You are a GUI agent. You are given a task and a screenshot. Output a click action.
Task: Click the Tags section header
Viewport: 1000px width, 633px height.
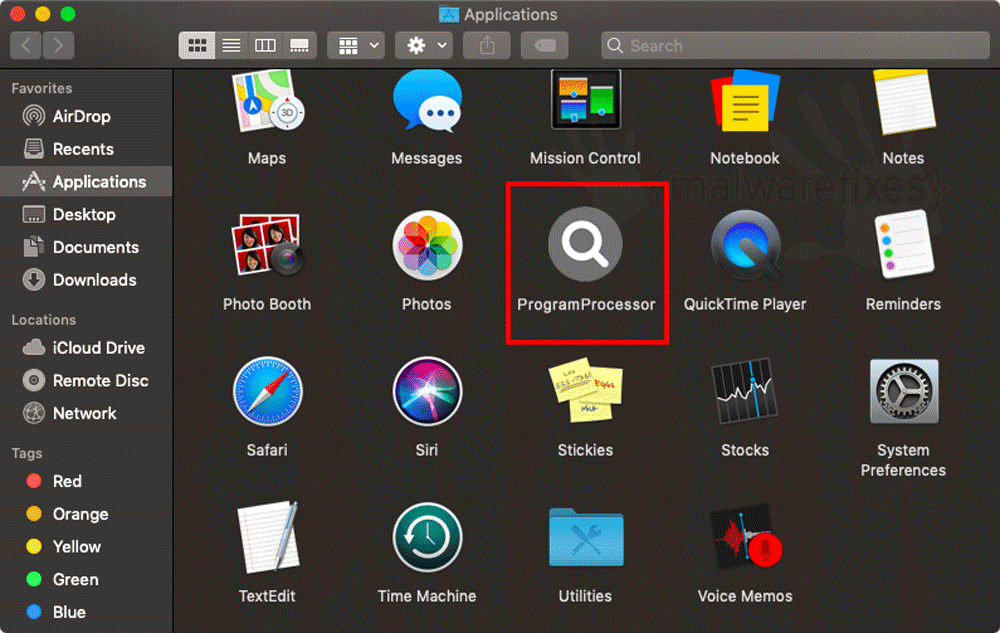27,453
